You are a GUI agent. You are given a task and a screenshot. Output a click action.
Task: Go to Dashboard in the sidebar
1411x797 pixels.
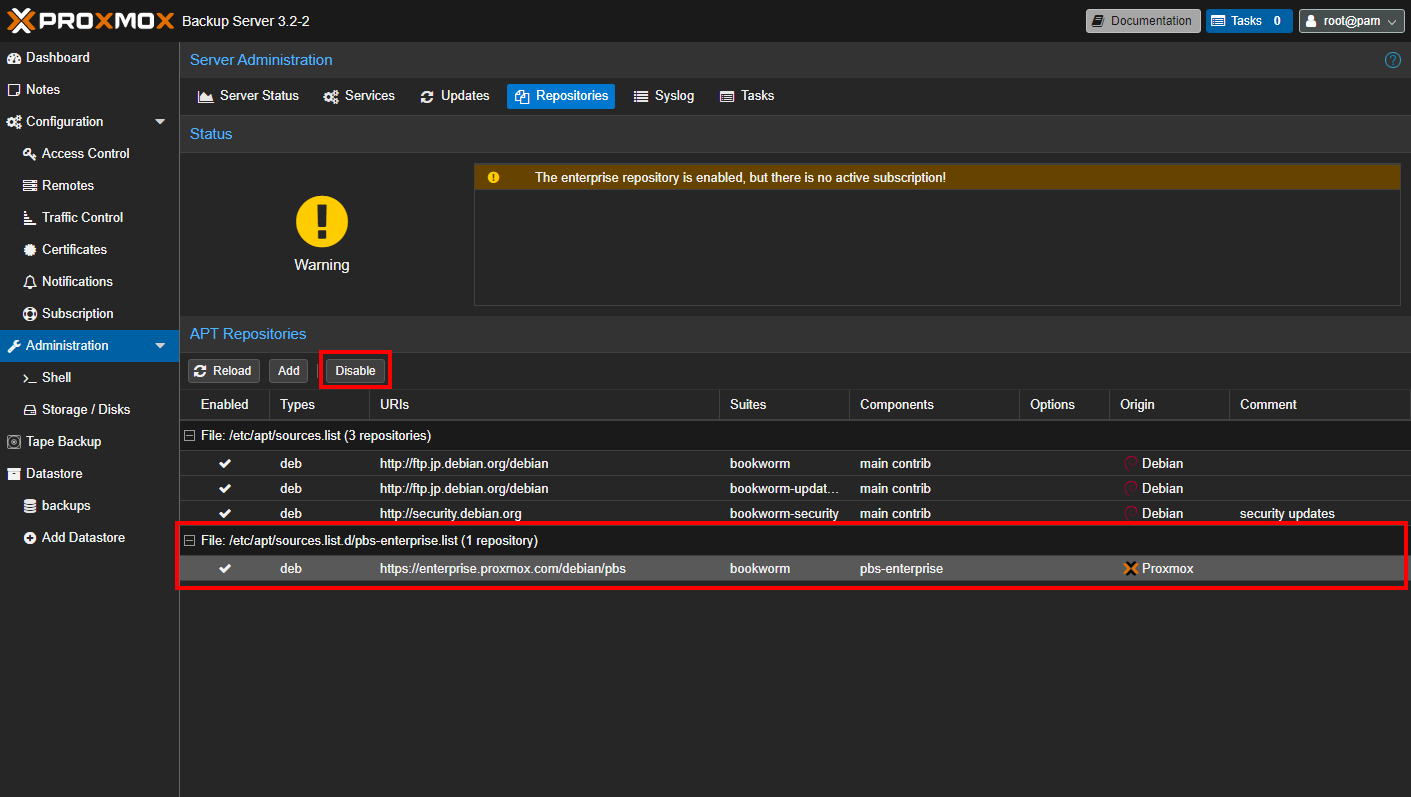tap(57, 58)
